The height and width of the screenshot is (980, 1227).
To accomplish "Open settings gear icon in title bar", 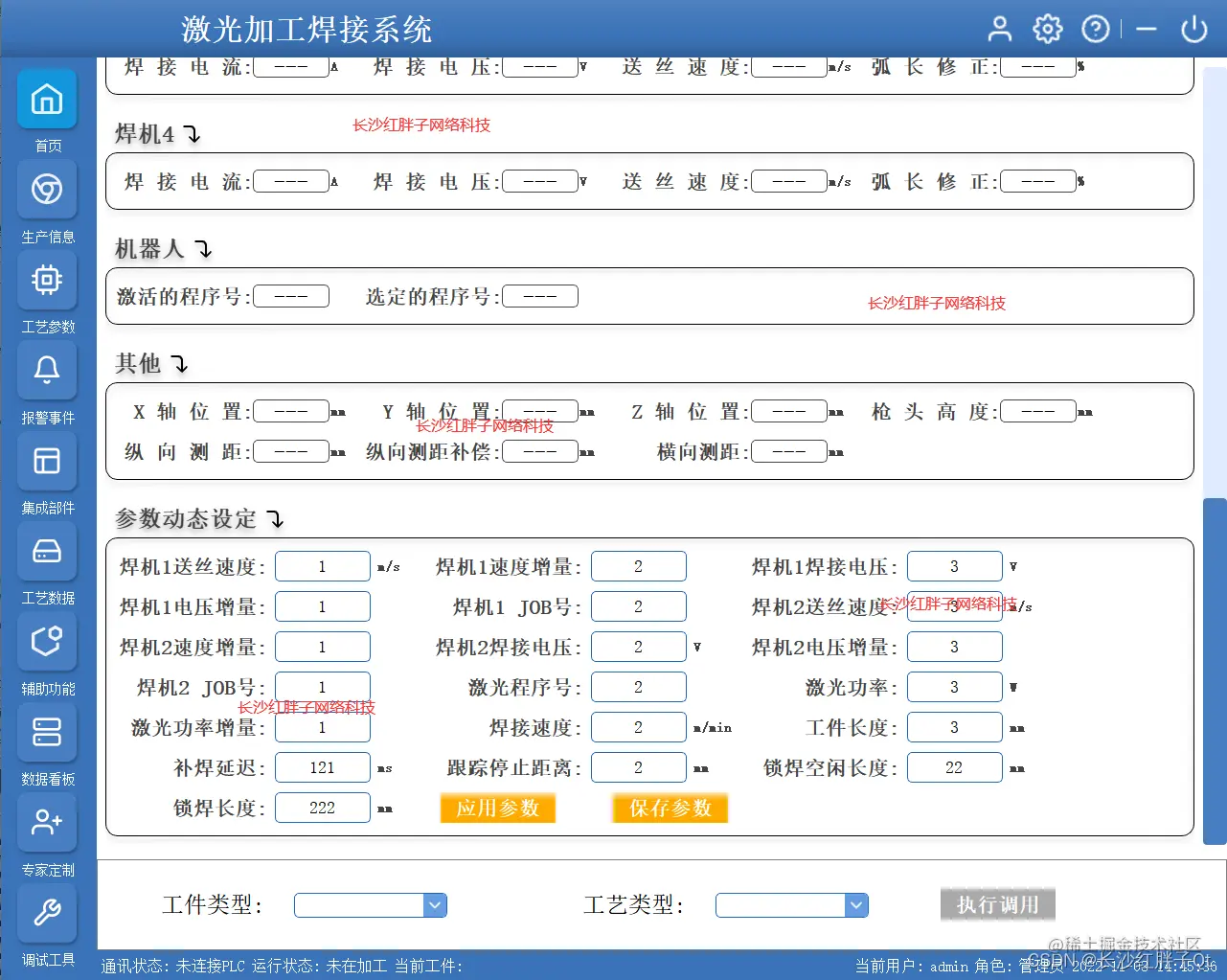I will (x=1048, y=29).
